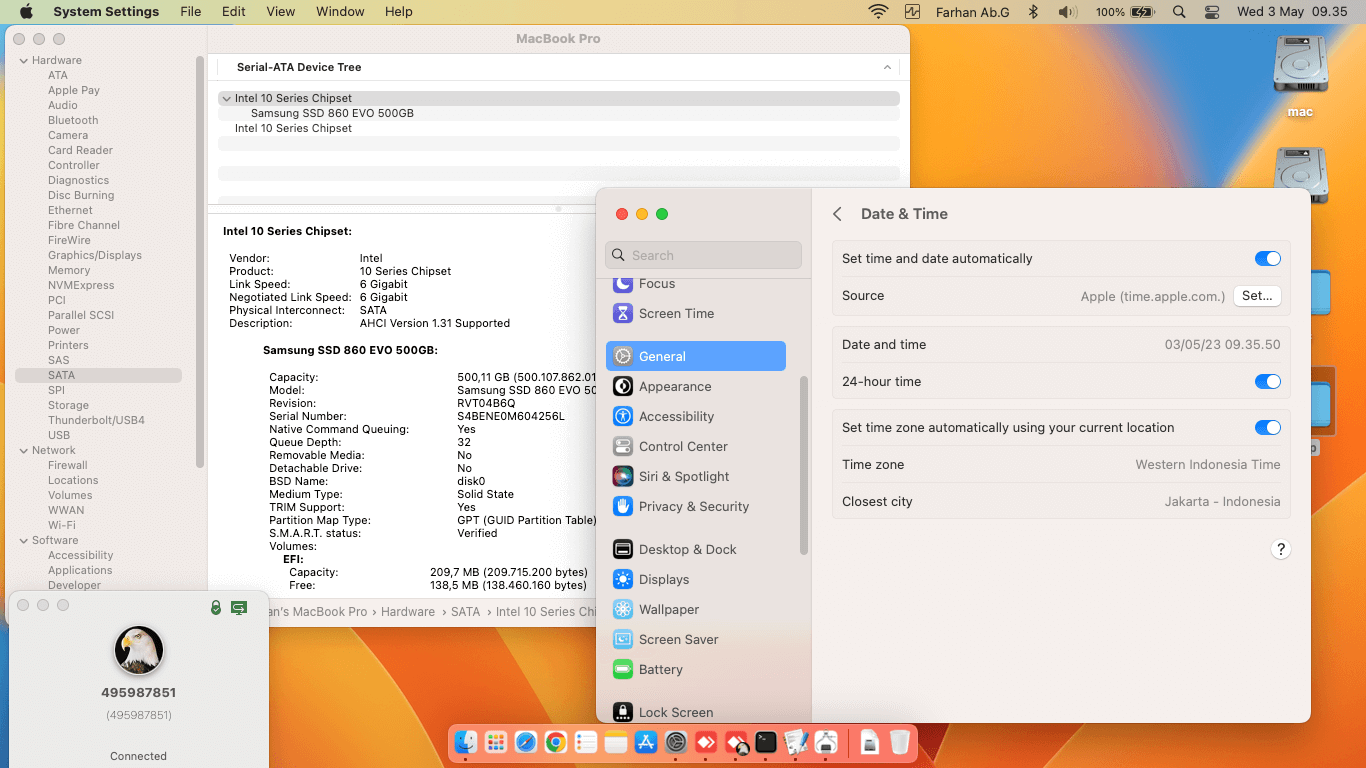
Task: Collapse the Network section in System Information sidebar
Action: [23, 450]
